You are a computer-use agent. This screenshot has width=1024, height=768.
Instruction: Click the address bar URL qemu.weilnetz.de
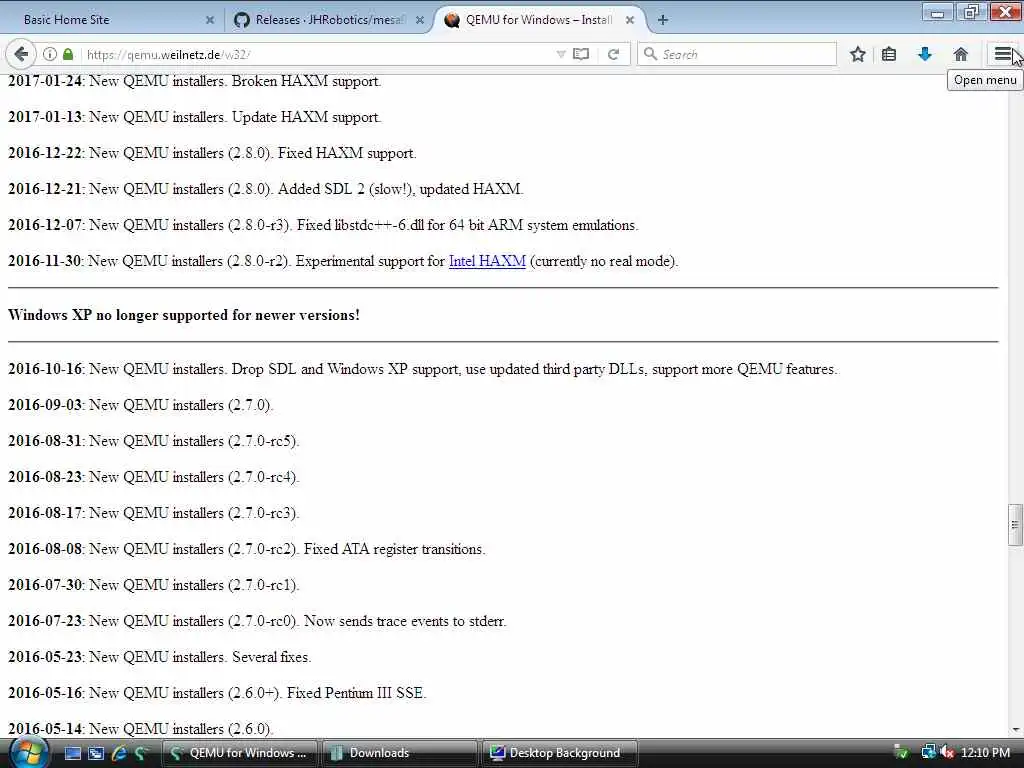[x=168, y=54]
